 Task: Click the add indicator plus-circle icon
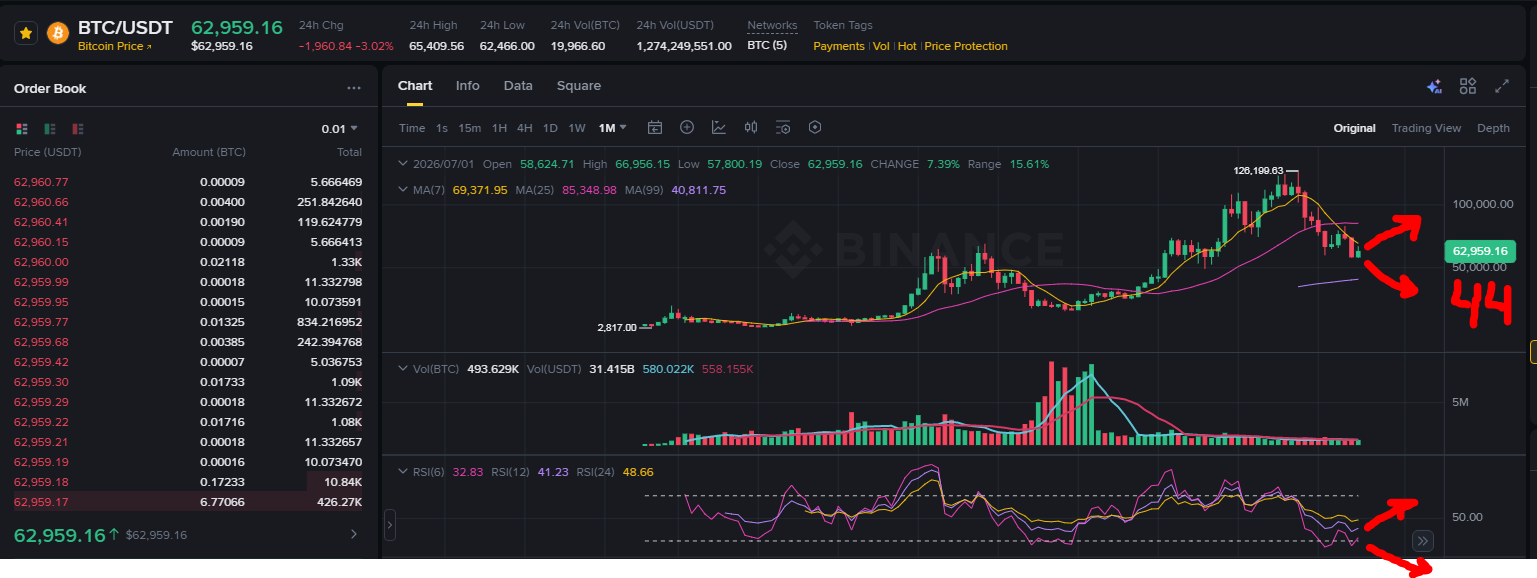(x=687, y=127)
